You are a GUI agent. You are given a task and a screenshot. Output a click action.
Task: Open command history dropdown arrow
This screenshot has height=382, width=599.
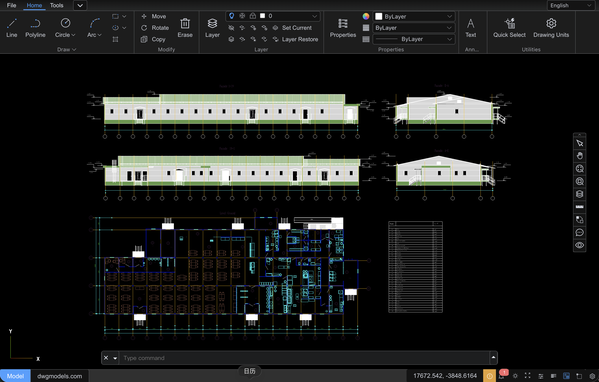coord(115,358)
